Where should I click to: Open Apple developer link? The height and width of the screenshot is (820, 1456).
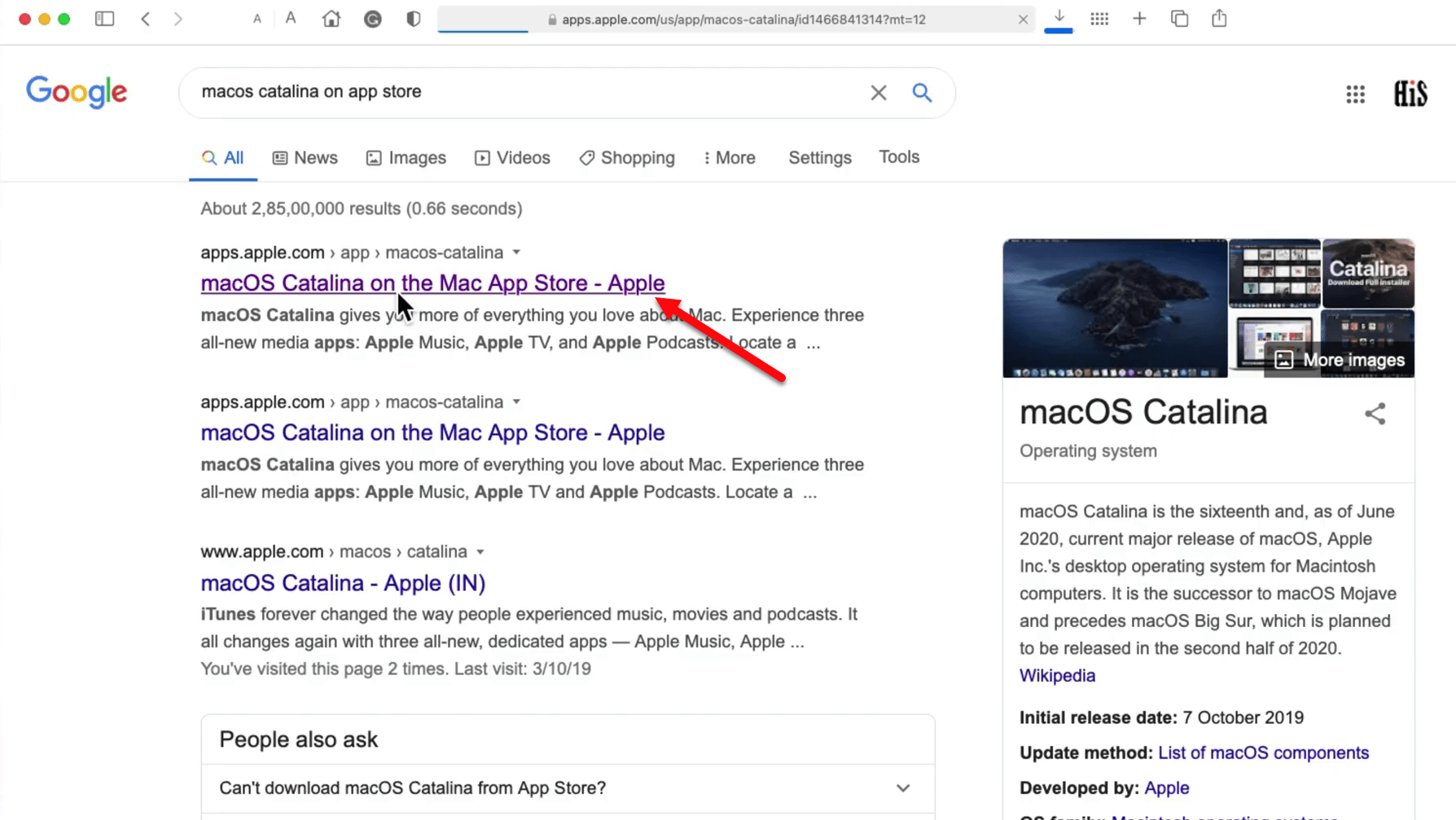1166,788
